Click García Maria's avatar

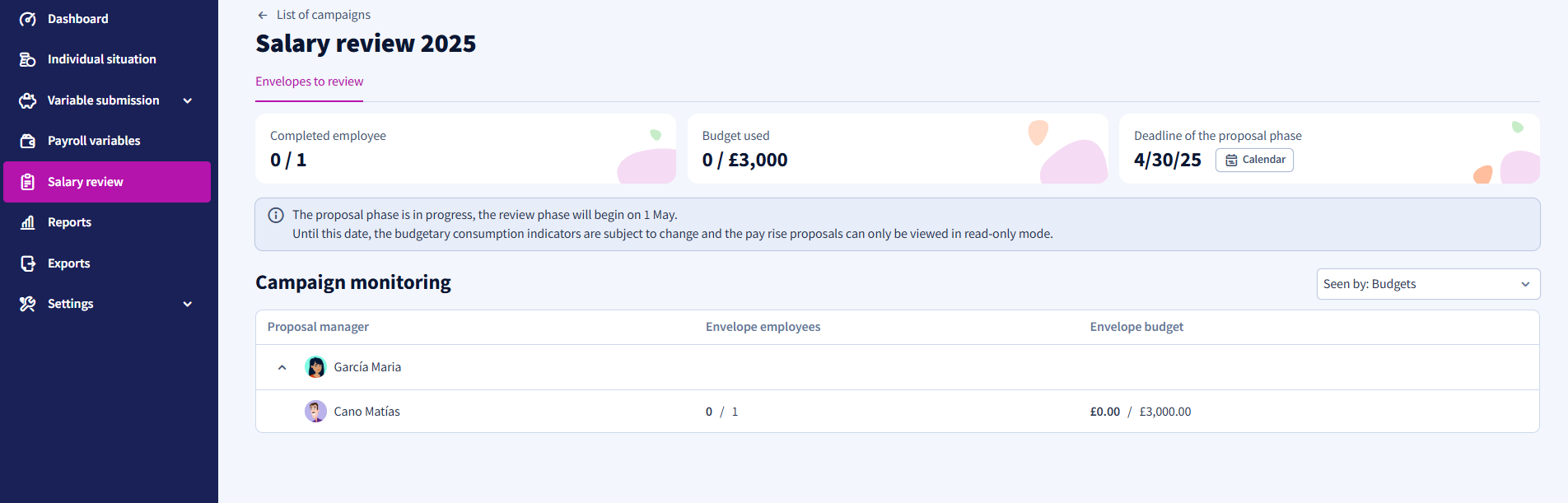(315, 367)
